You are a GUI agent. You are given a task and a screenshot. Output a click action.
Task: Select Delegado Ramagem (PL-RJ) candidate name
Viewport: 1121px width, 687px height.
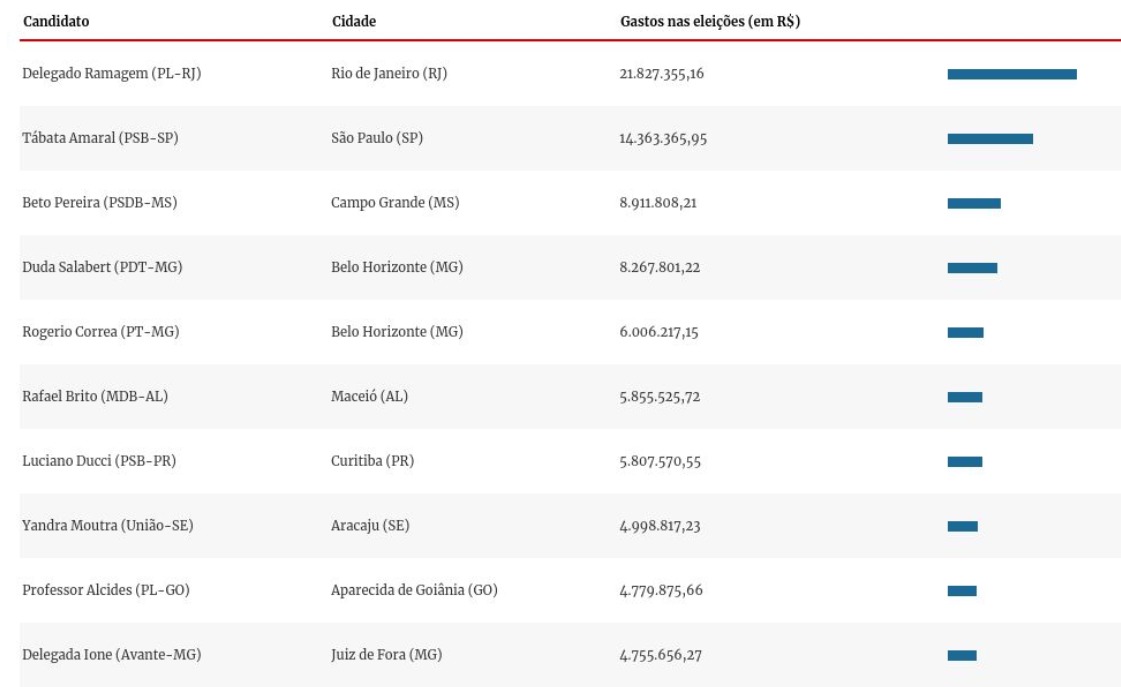[x=112, y=74]
